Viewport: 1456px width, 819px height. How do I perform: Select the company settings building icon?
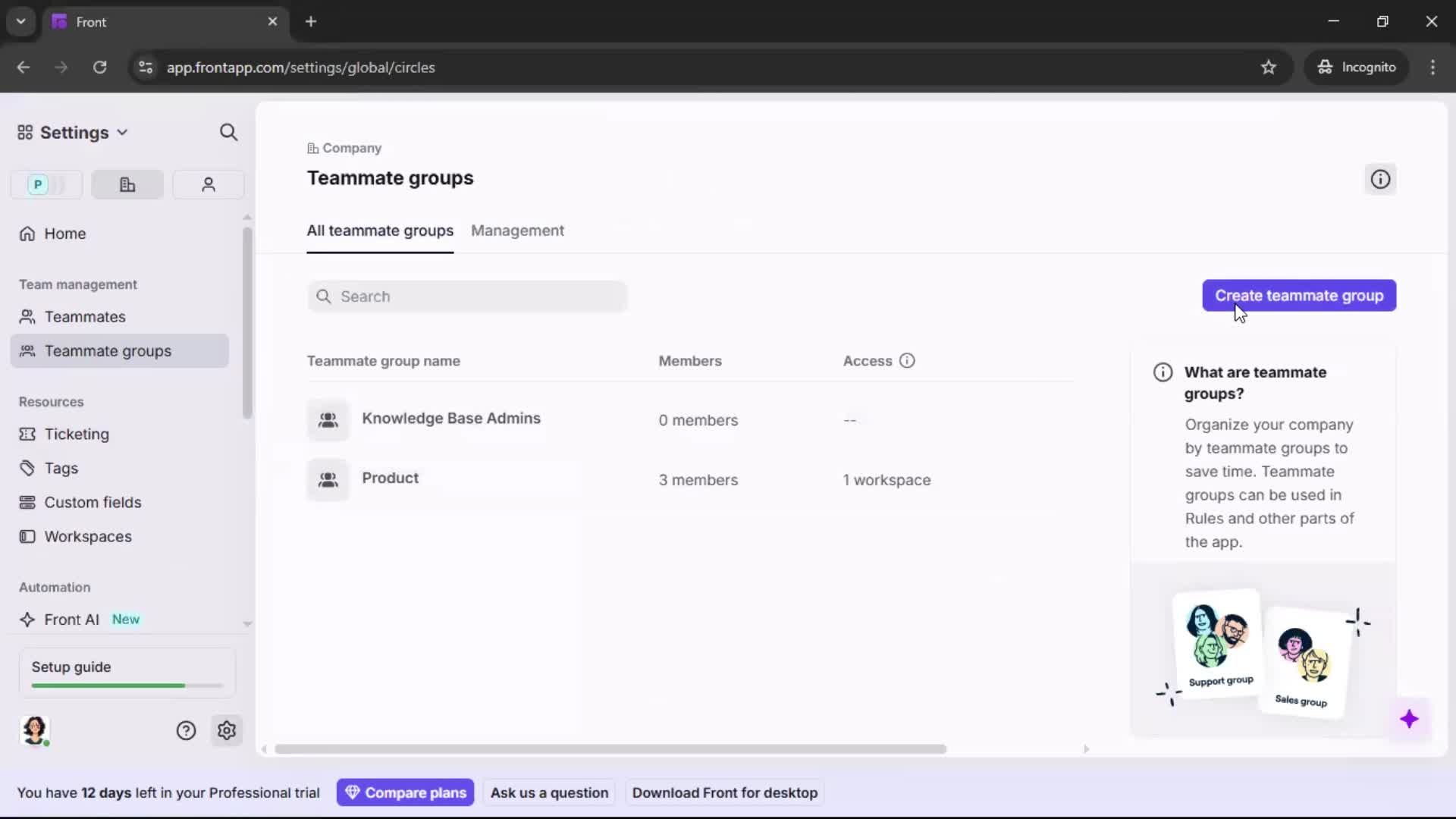(127, 184)
